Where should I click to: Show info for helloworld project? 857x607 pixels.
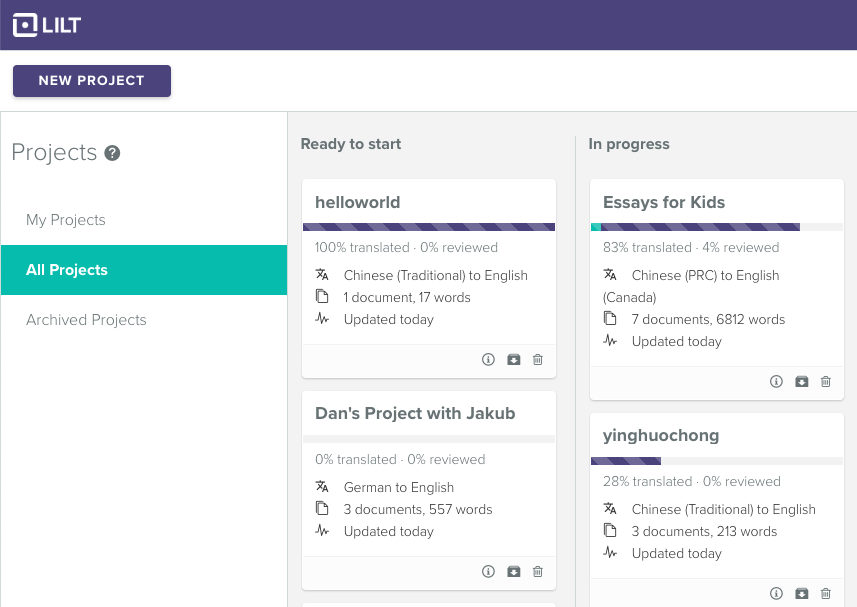488,360
